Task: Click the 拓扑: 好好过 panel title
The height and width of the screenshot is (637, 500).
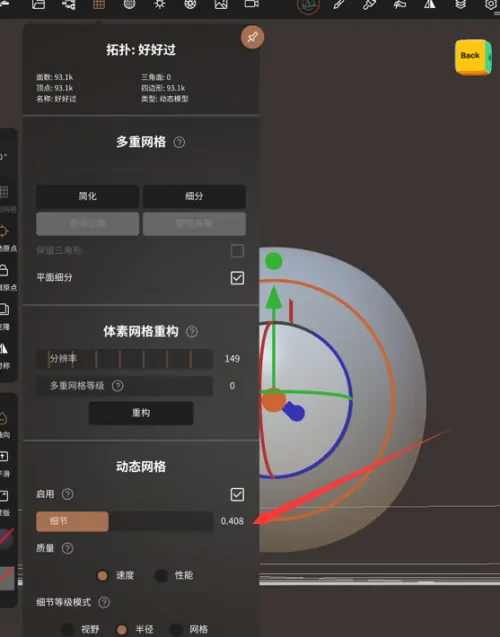Action: tap(141, 50)
